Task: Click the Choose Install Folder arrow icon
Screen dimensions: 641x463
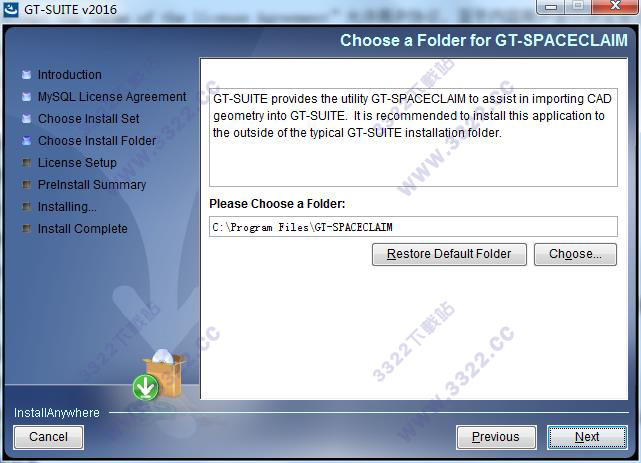Action: (27, 141)
